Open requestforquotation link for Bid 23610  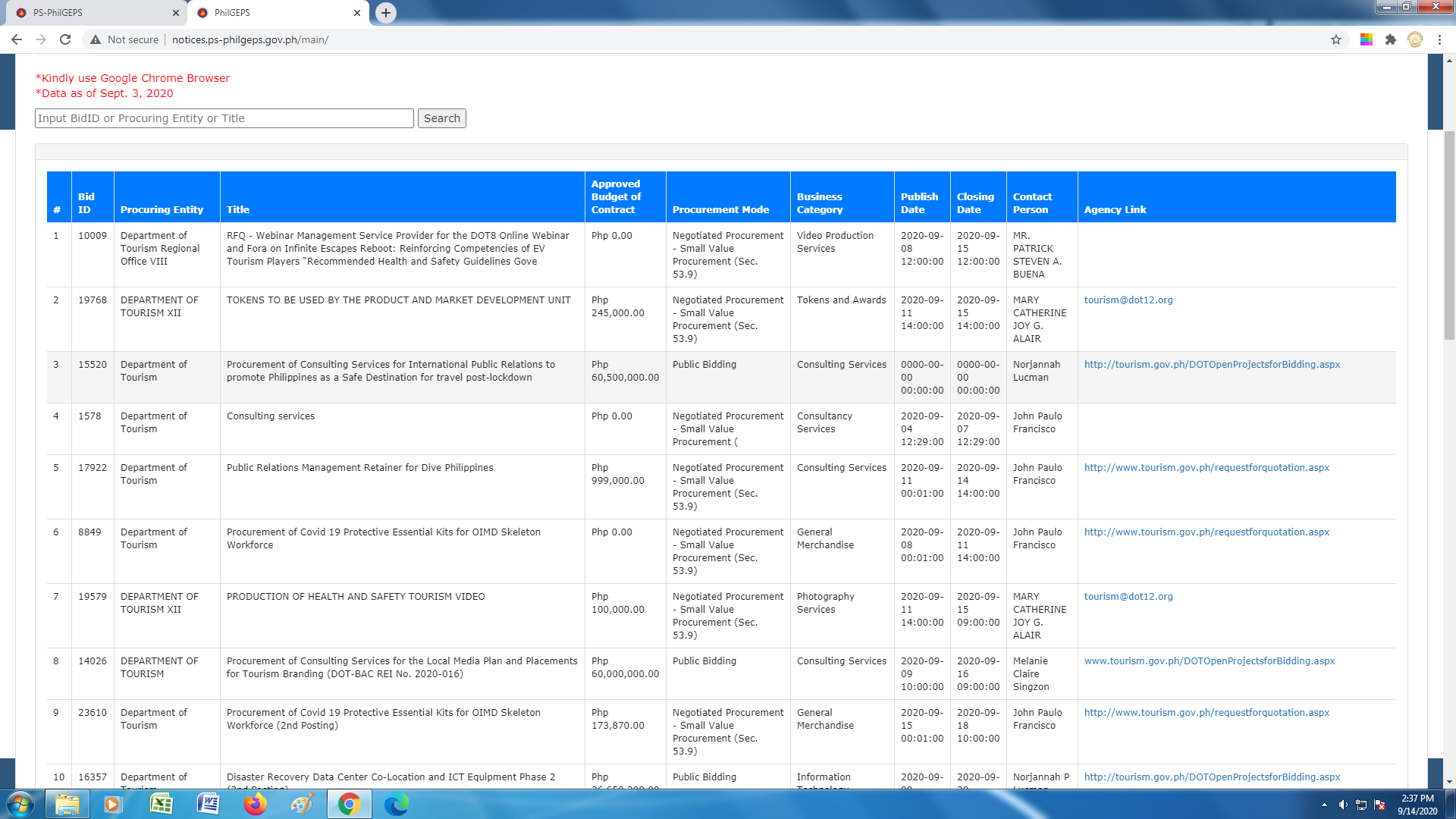[x=1207, y=713]
